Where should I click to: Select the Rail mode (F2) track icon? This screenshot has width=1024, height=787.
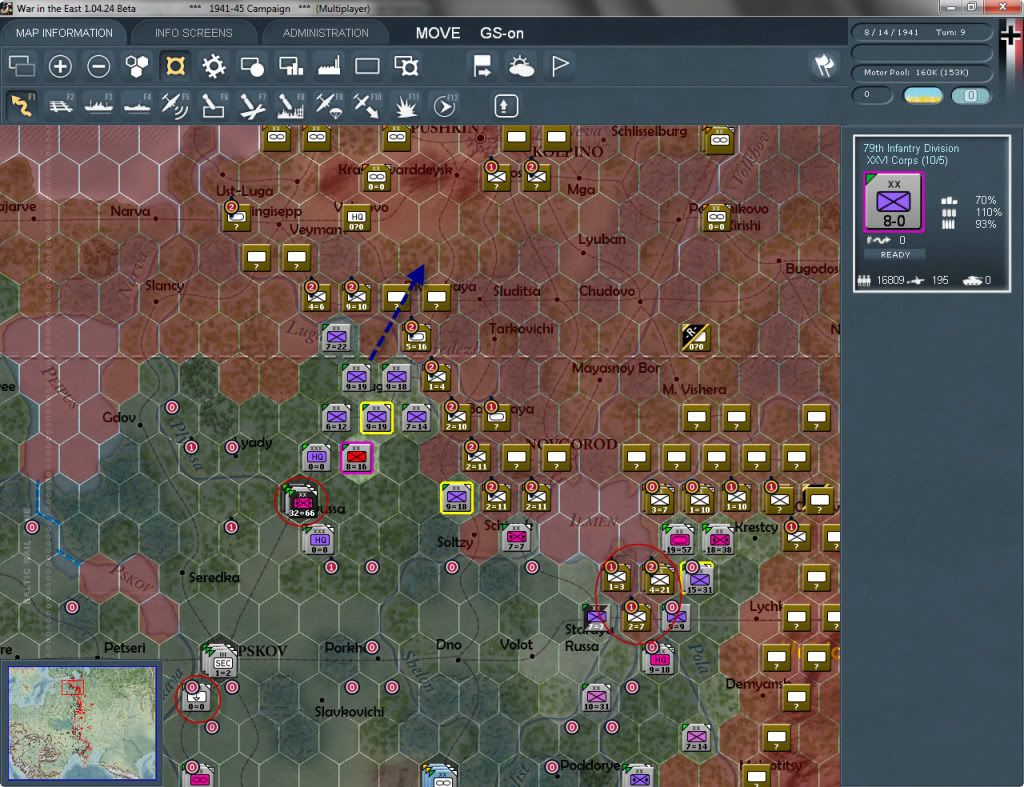click(x=61, y=105)
